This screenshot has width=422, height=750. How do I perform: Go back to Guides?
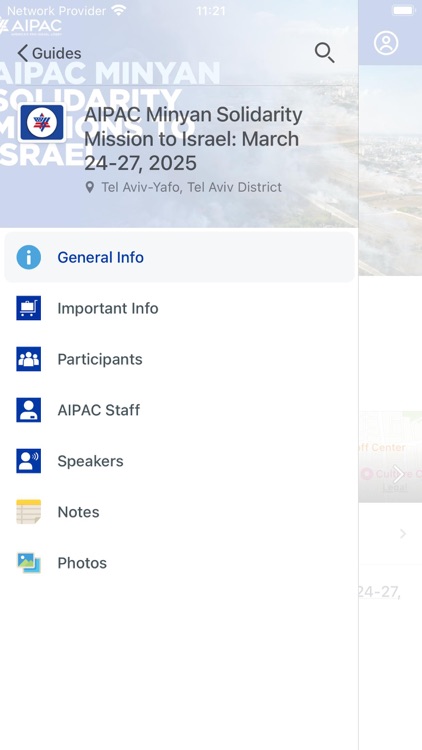coord(49,53)
